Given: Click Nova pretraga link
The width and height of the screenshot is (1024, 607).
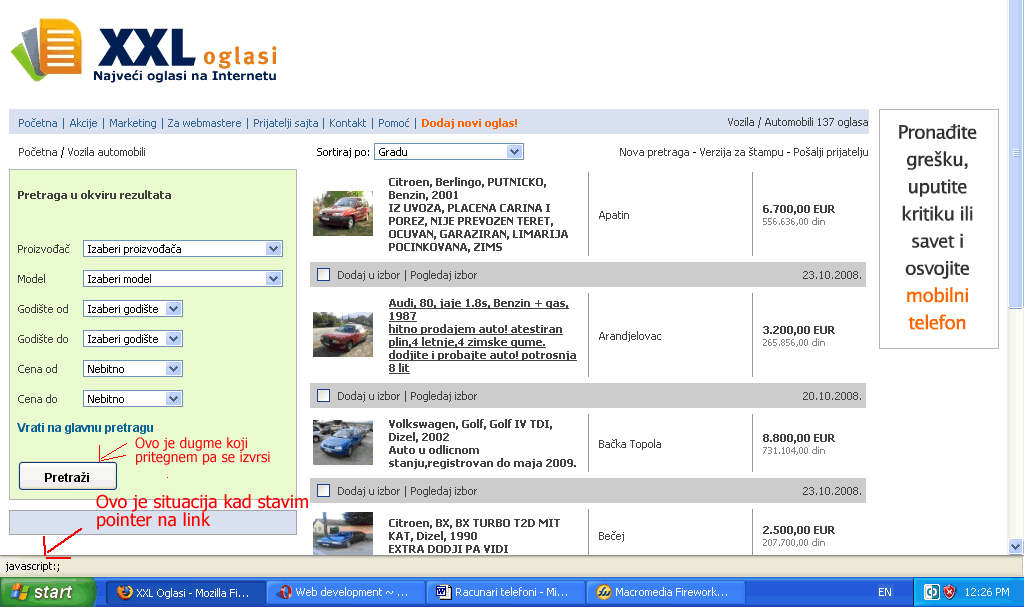Looking at the screenshot, I should pos(654,152).
